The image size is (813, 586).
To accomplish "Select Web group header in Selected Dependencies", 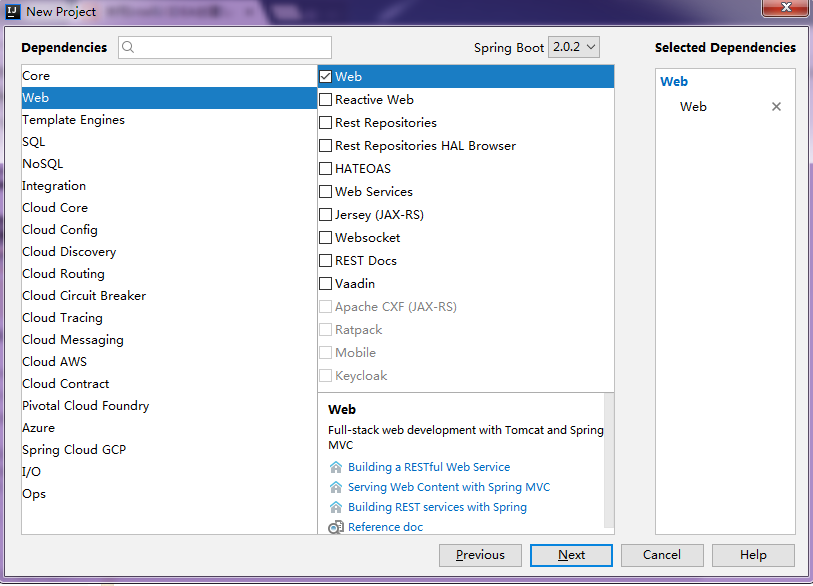I will coord(674,81).
